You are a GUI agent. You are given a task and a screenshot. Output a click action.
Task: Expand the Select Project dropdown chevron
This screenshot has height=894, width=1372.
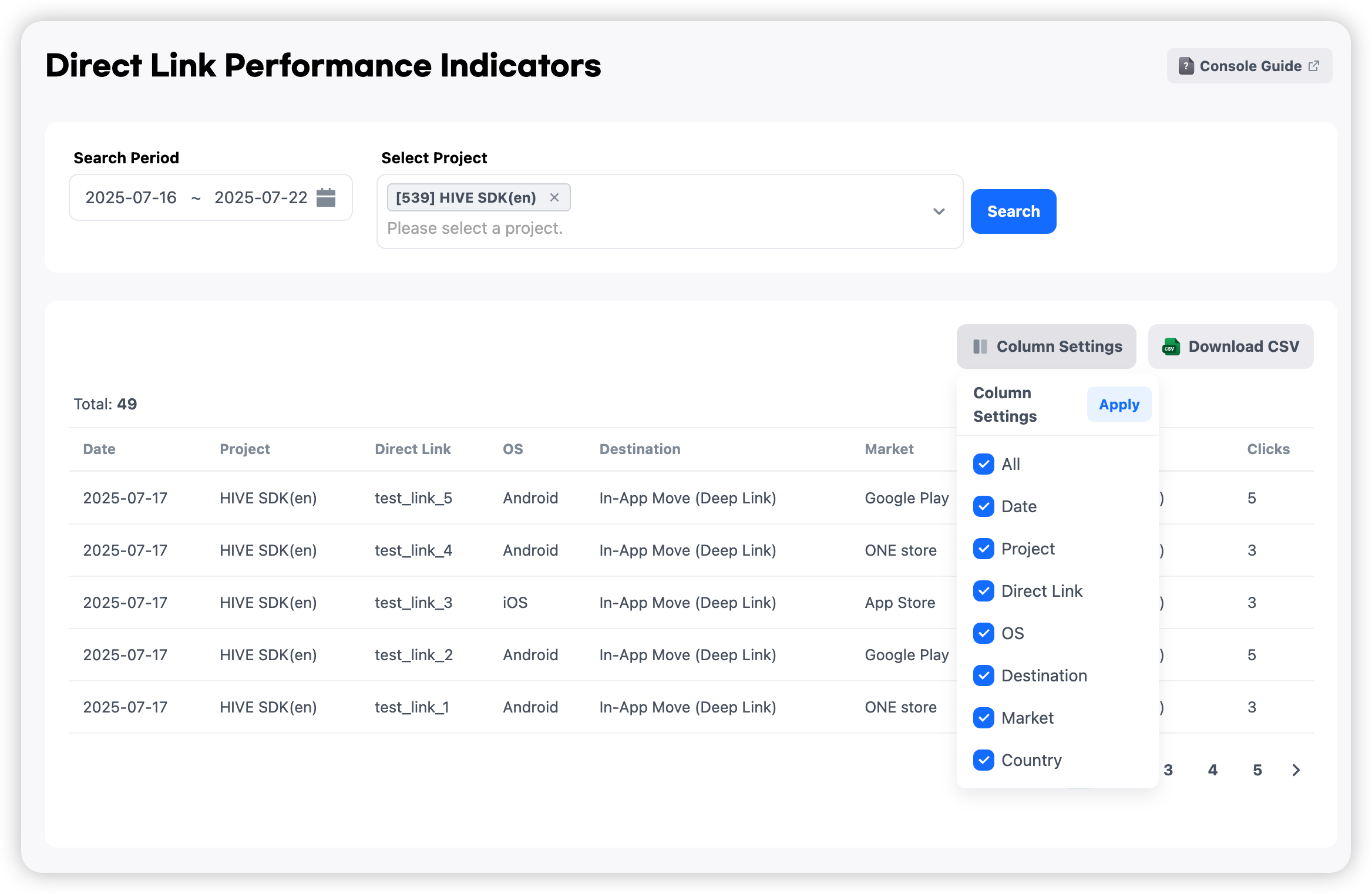point(939,211)
